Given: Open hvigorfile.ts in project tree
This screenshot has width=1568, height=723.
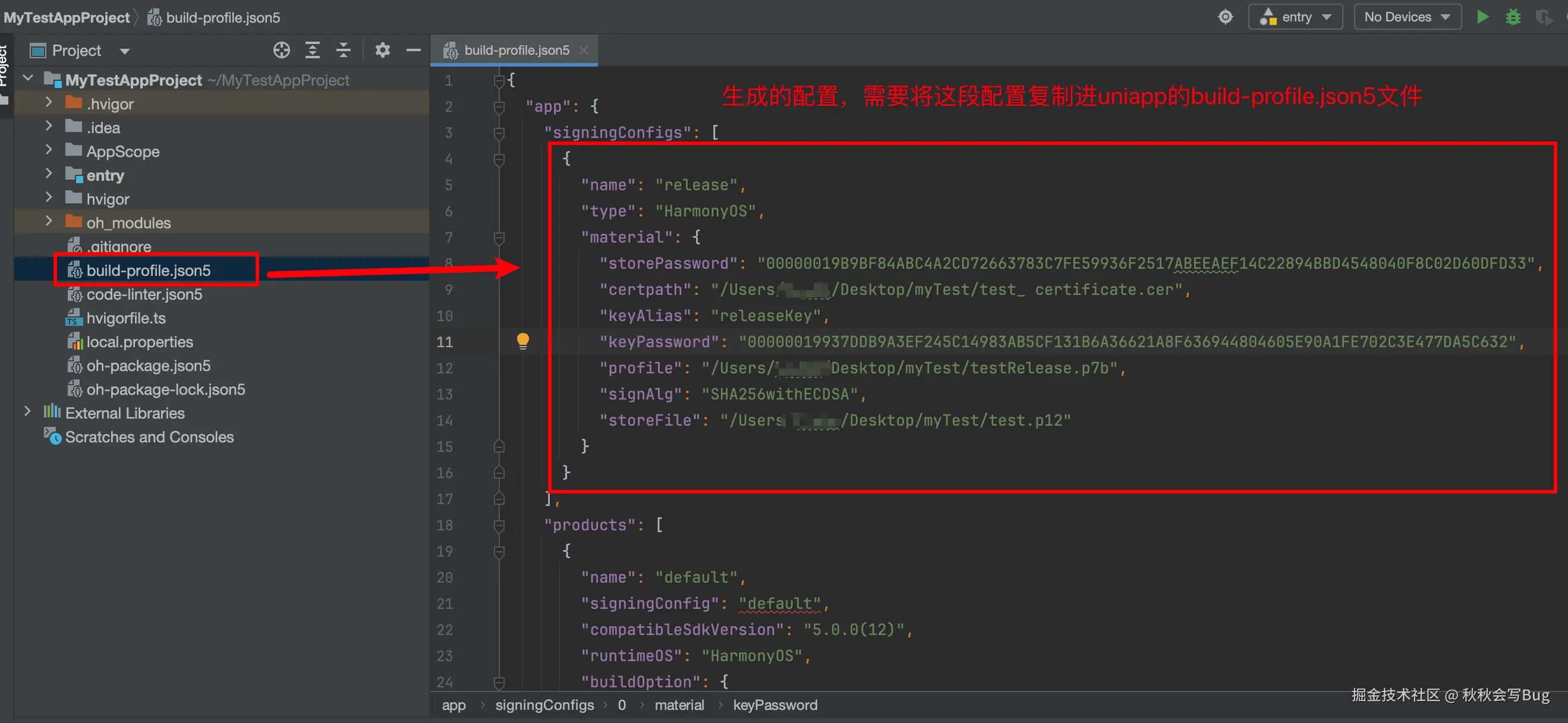Looking at the screenshot, I should click(125, 318).
